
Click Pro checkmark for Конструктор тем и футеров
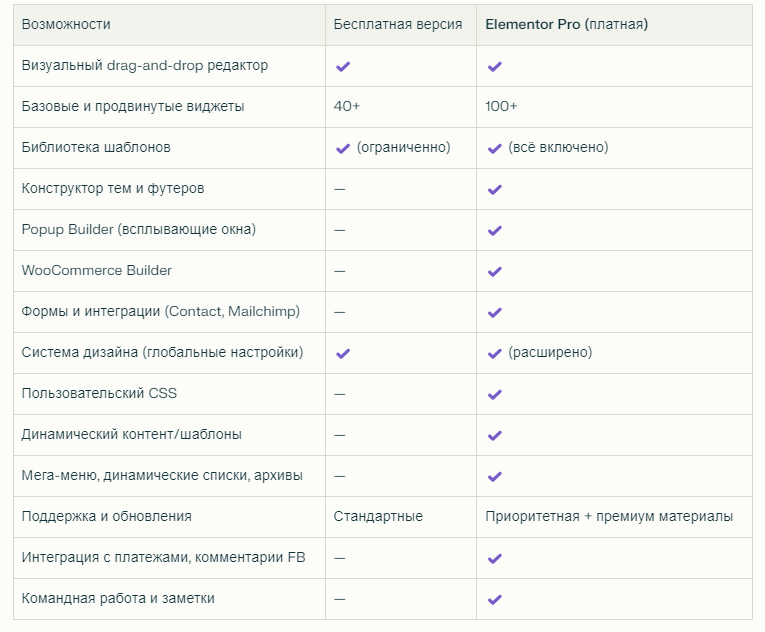[494, 189]
